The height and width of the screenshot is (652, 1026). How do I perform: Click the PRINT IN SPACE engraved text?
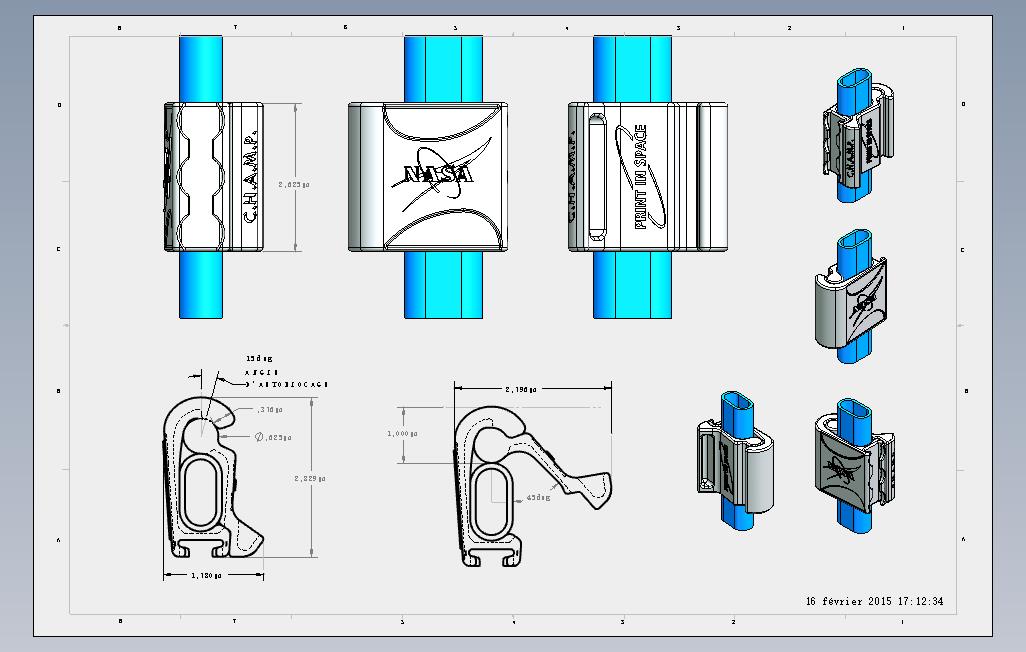641,177
